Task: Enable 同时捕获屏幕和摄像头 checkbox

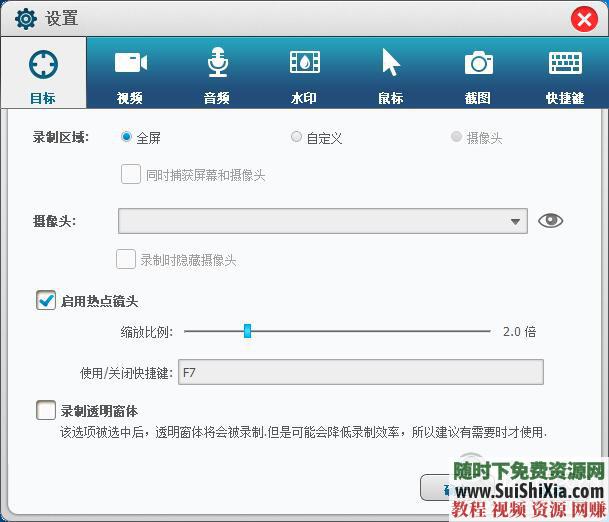Action: point(130,174)
